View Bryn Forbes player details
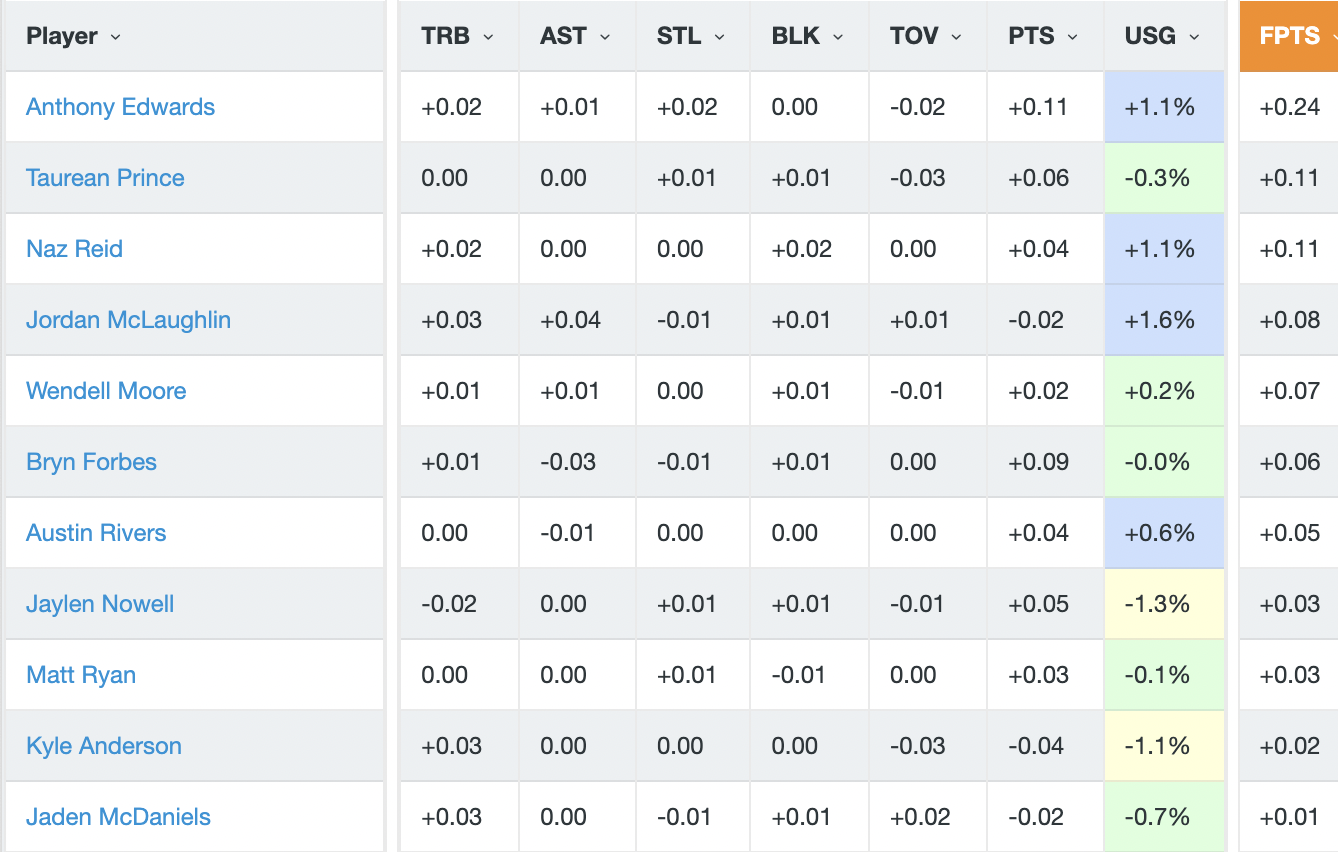Image resolution: width=1338 pixels, height=852 pixels. point(91,462)
